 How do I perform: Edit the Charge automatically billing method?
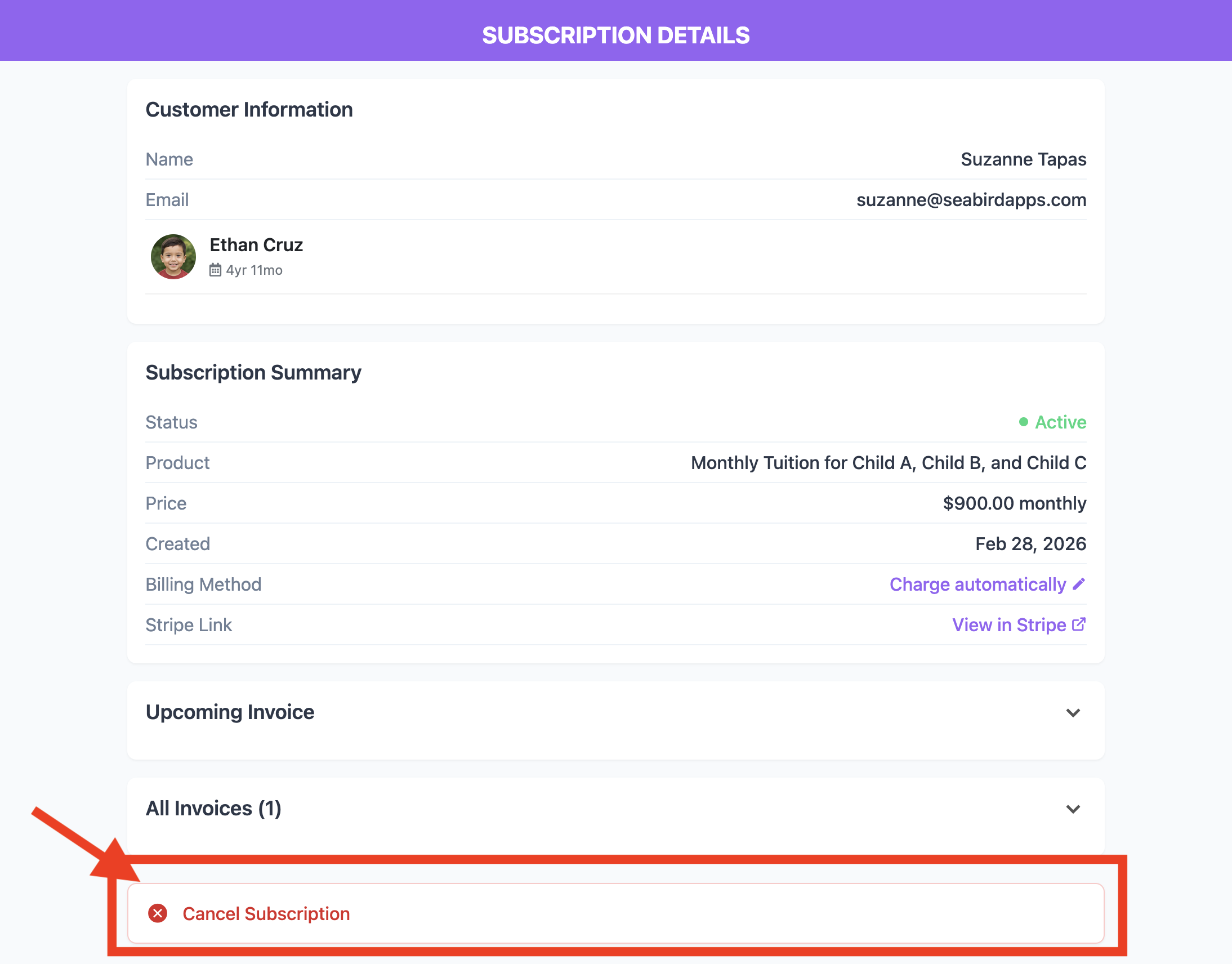[977, 584]
